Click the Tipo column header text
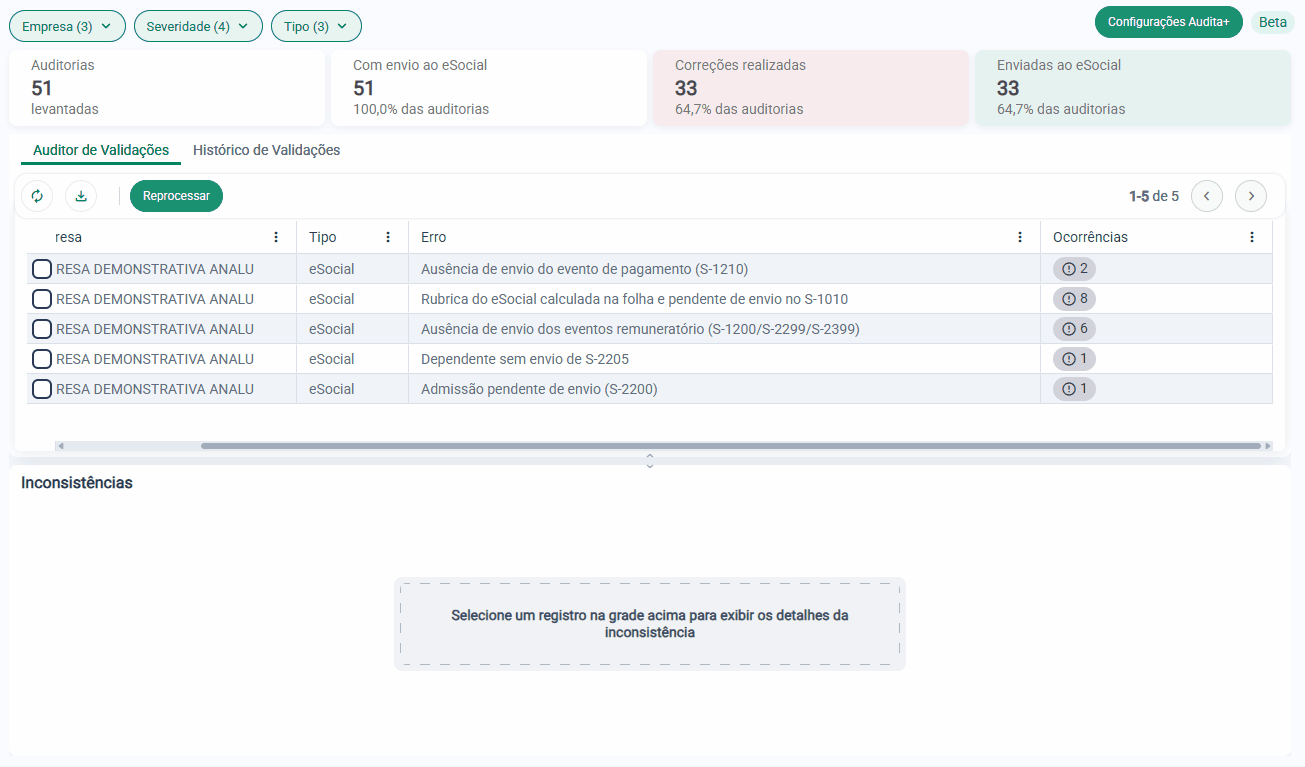This screenshot has height=767, width=1305. 323,238
